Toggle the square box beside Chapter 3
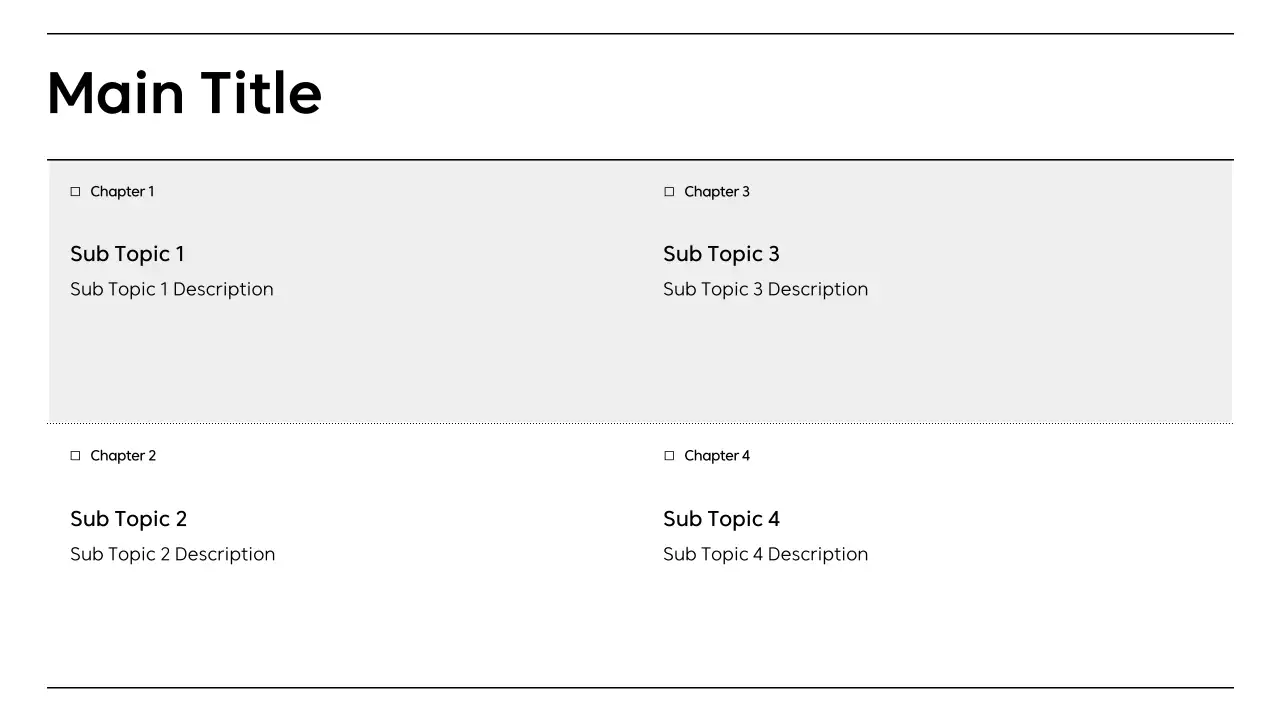The height and width of the screenshot is (720, 1280). (x=669, y=191)
